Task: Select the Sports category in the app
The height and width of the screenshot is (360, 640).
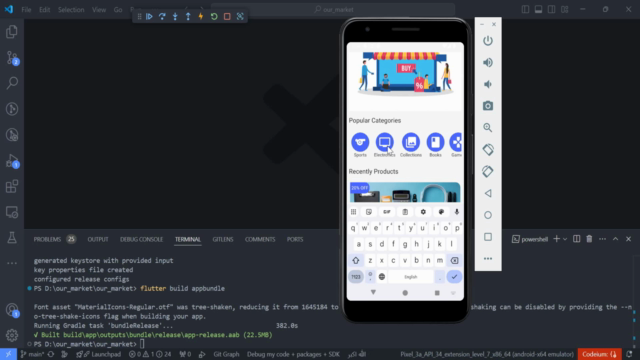Action: [360, 144]
